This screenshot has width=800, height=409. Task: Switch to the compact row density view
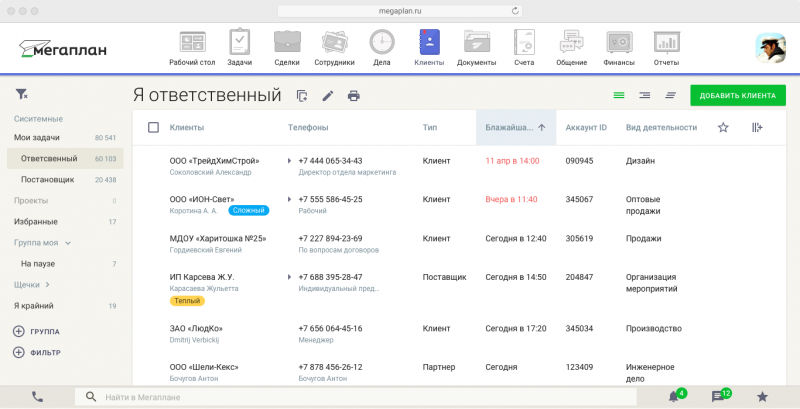pos(670,95)
